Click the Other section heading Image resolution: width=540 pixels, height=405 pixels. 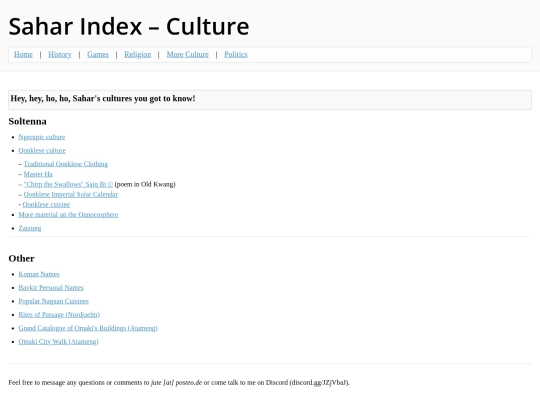(x=21, y=258)
